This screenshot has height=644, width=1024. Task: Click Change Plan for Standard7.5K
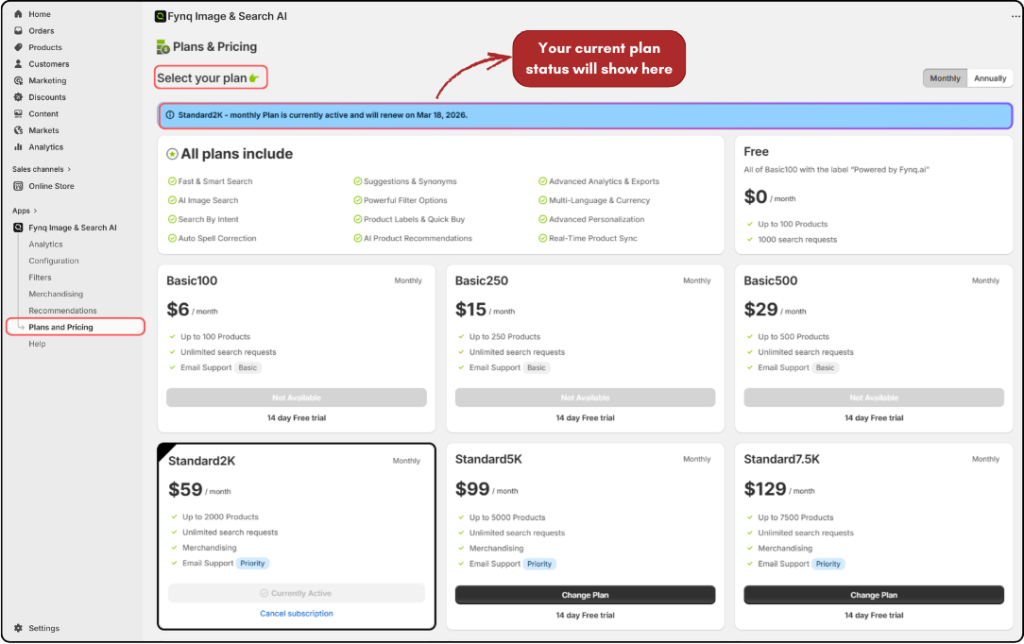point(874,595)
